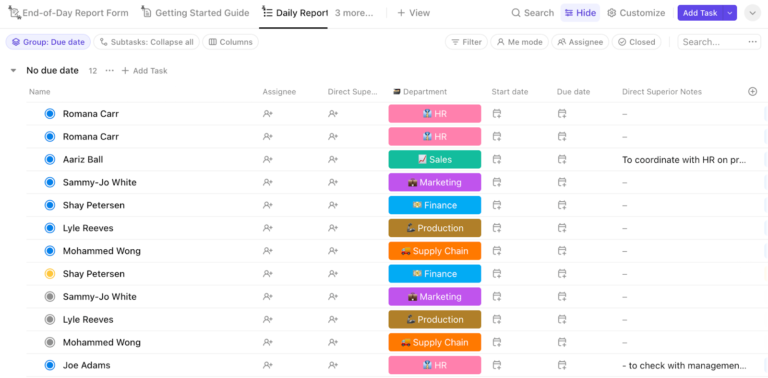
Task: Toggle Subtasks: Collapse all option
Action: point(146,42)
